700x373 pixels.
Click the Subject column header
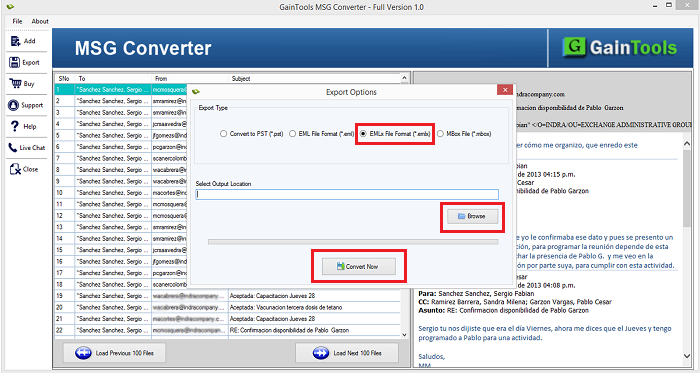(315, 79)
